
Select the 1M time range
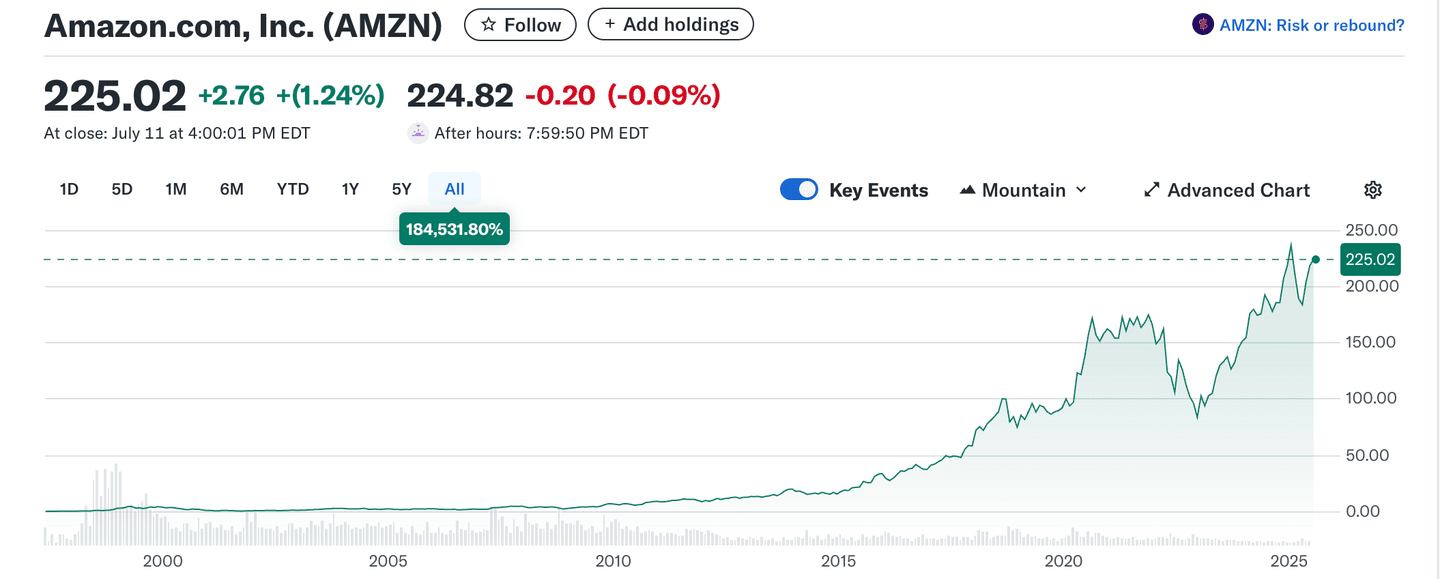pyautogui.click(x=176, y=189)
